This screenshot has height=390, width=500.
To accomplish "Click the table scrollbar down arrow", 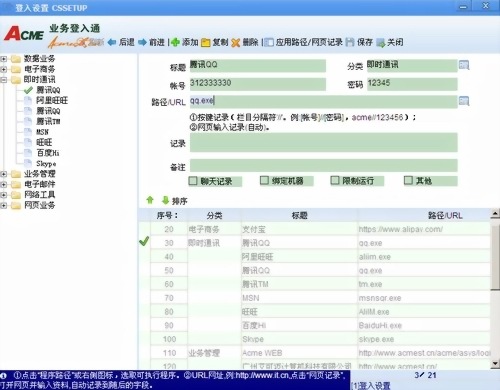I will click(x=495, y=364).
